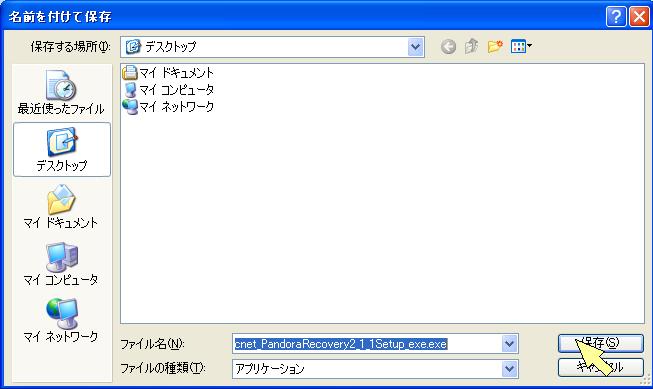Click the デスクトップ location combo box
This screenshot has height=389, width=653.
(x=272, y=47)
